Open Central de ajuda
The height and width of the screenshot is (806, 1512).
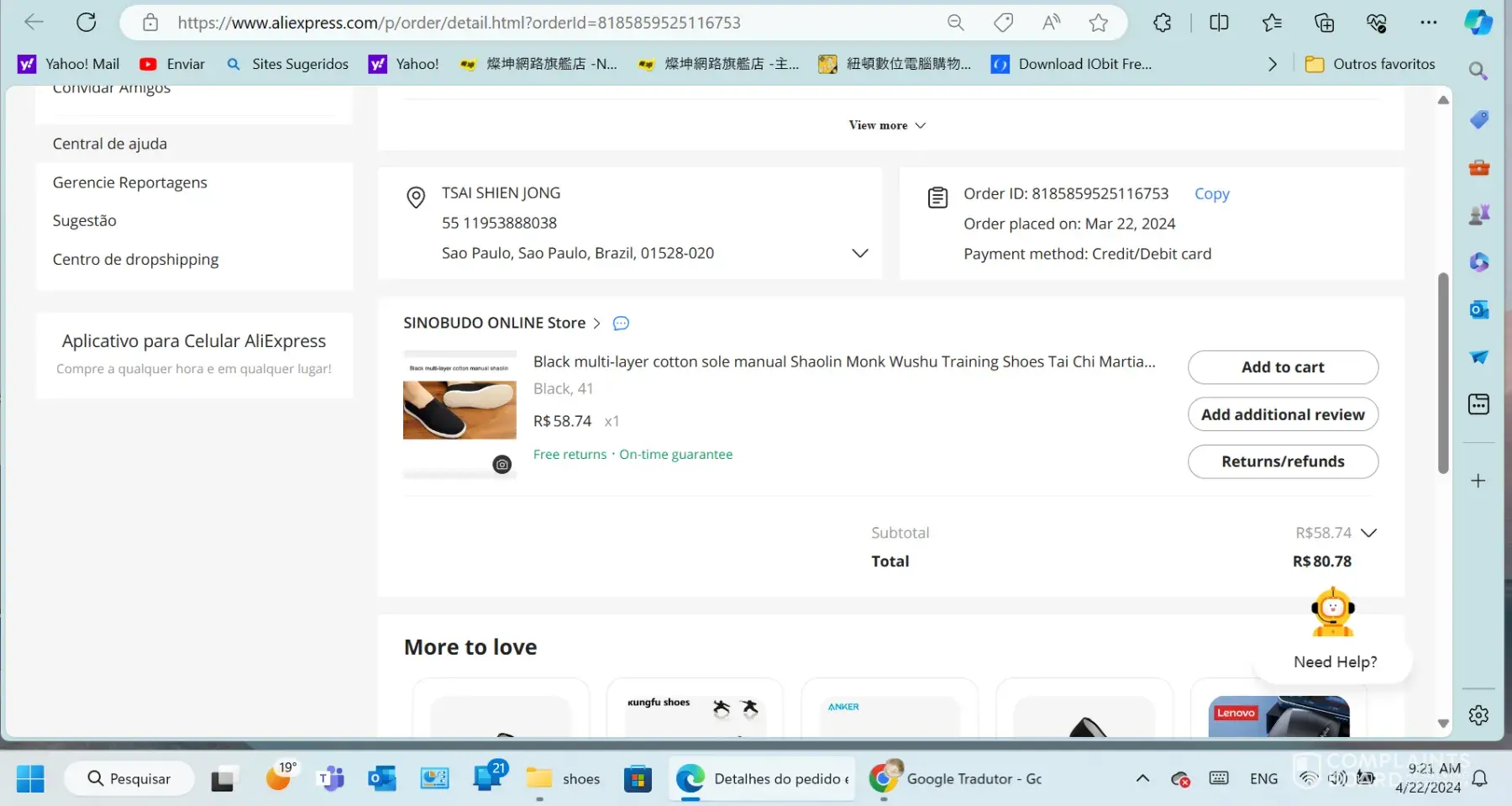pyautogui.click(x=110, y=144)
